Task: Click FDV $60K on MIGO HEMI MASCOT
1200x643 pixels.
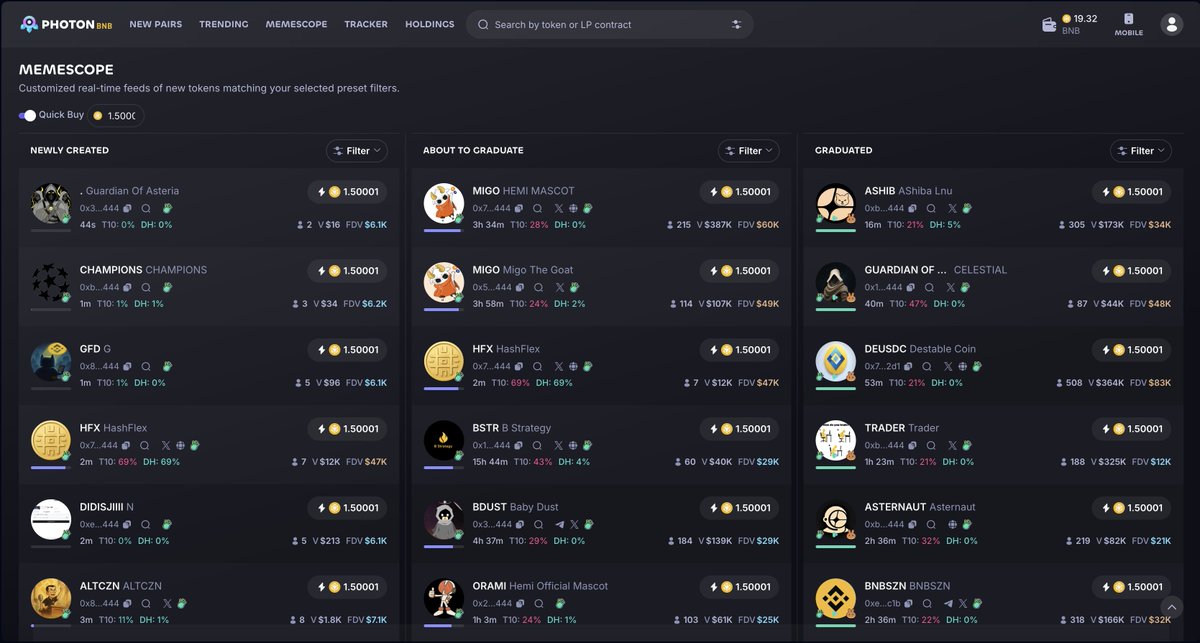Action: pos(758,225)
